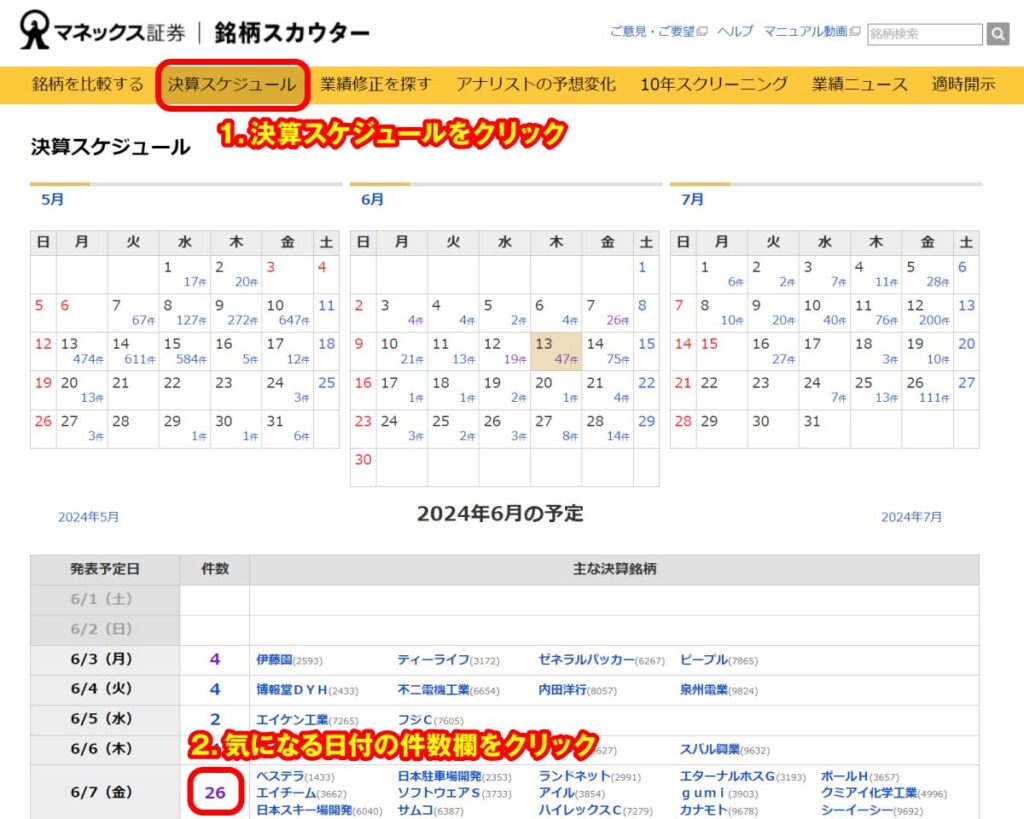Open 日本駐車場開発(2353) stock link
1024x819 pixels.
coord(454,777)
